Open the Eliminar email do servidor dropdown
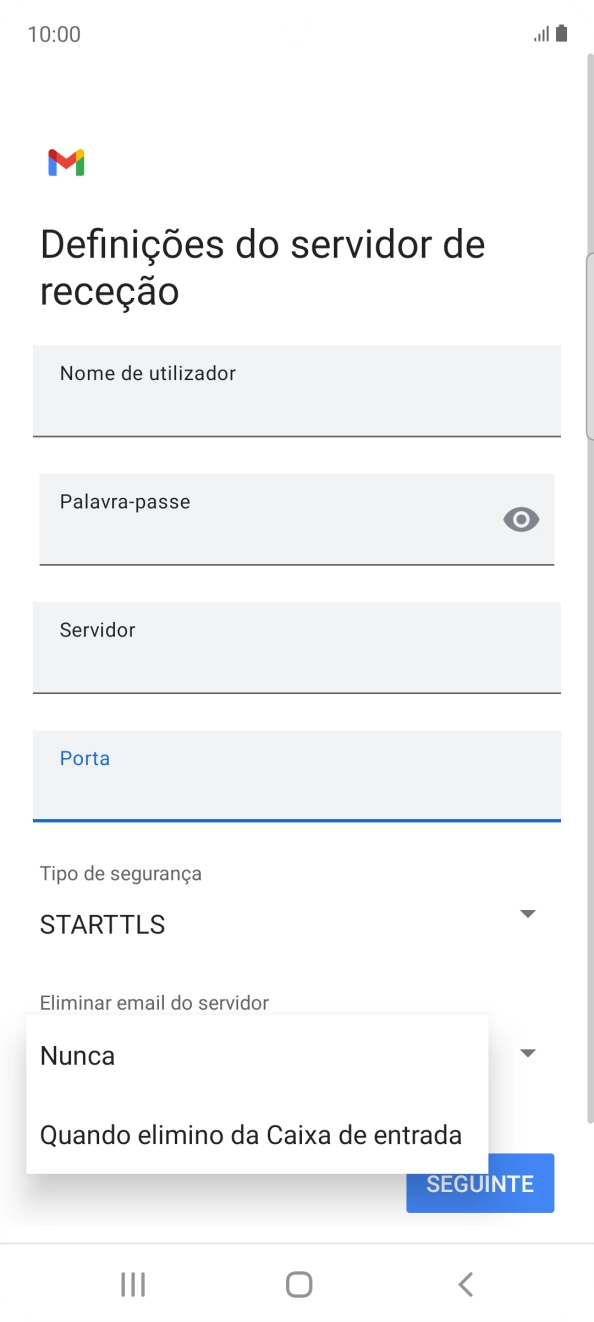Screen dimensions: 594x1322 [x=527, y=1052]
